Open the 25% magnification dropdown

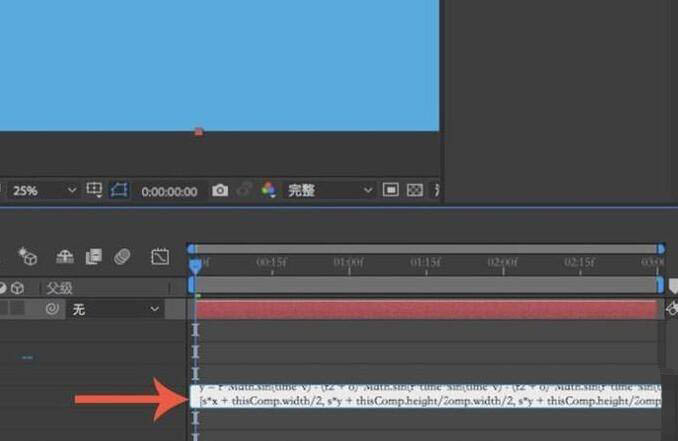(x=43, y=190)
